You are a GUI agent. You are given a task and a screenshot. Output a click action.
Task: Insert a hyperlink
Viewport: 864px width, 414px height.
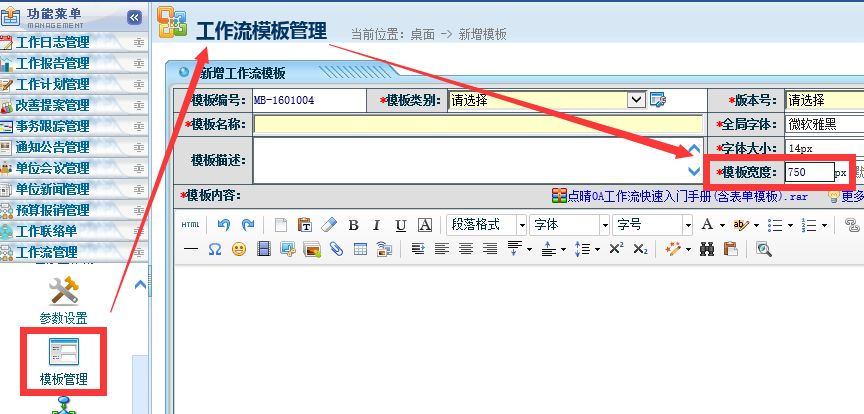pyautogui.click(x=853, y=225)
